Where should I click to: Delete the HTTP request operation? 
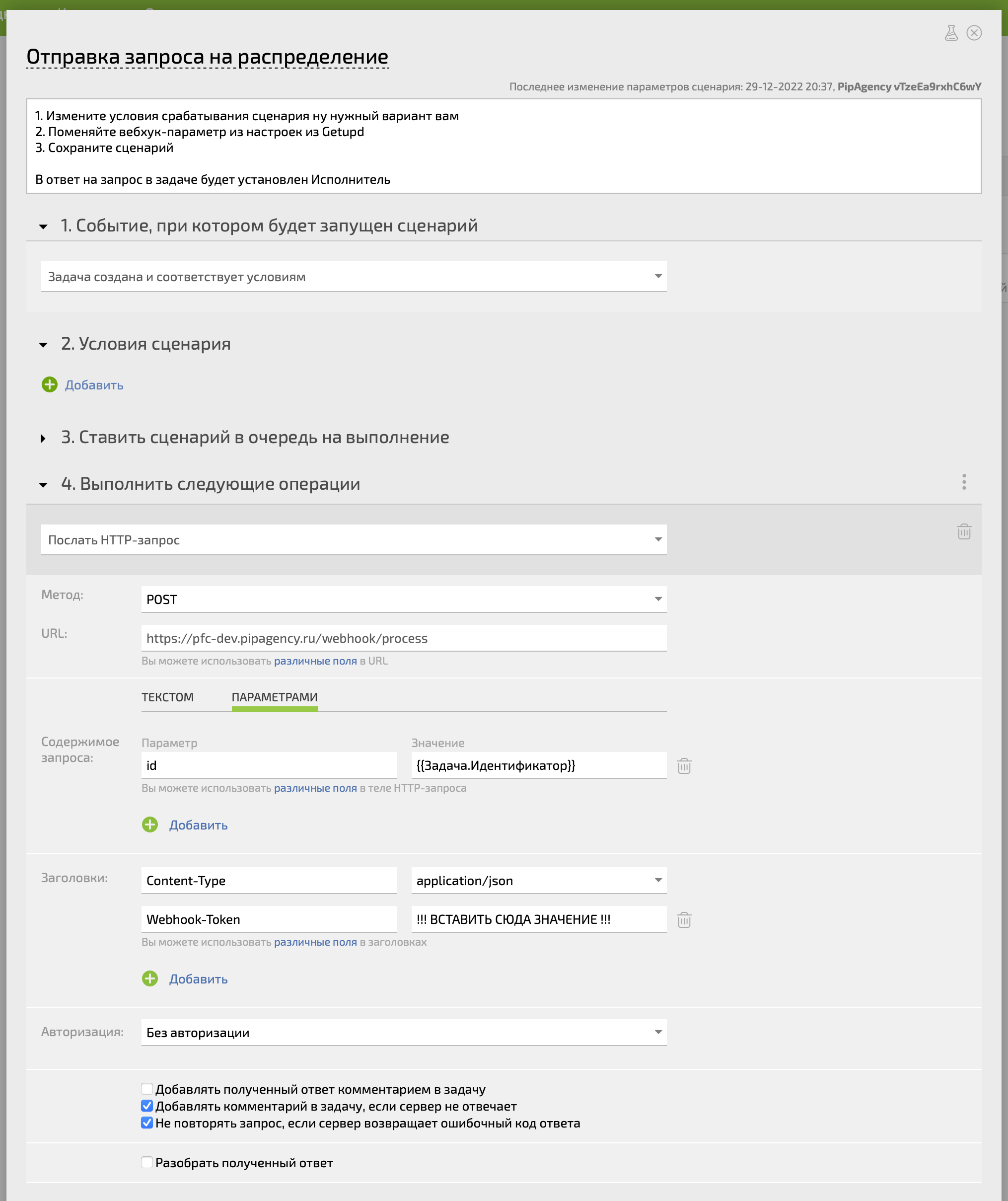click(x=964, y=531)
